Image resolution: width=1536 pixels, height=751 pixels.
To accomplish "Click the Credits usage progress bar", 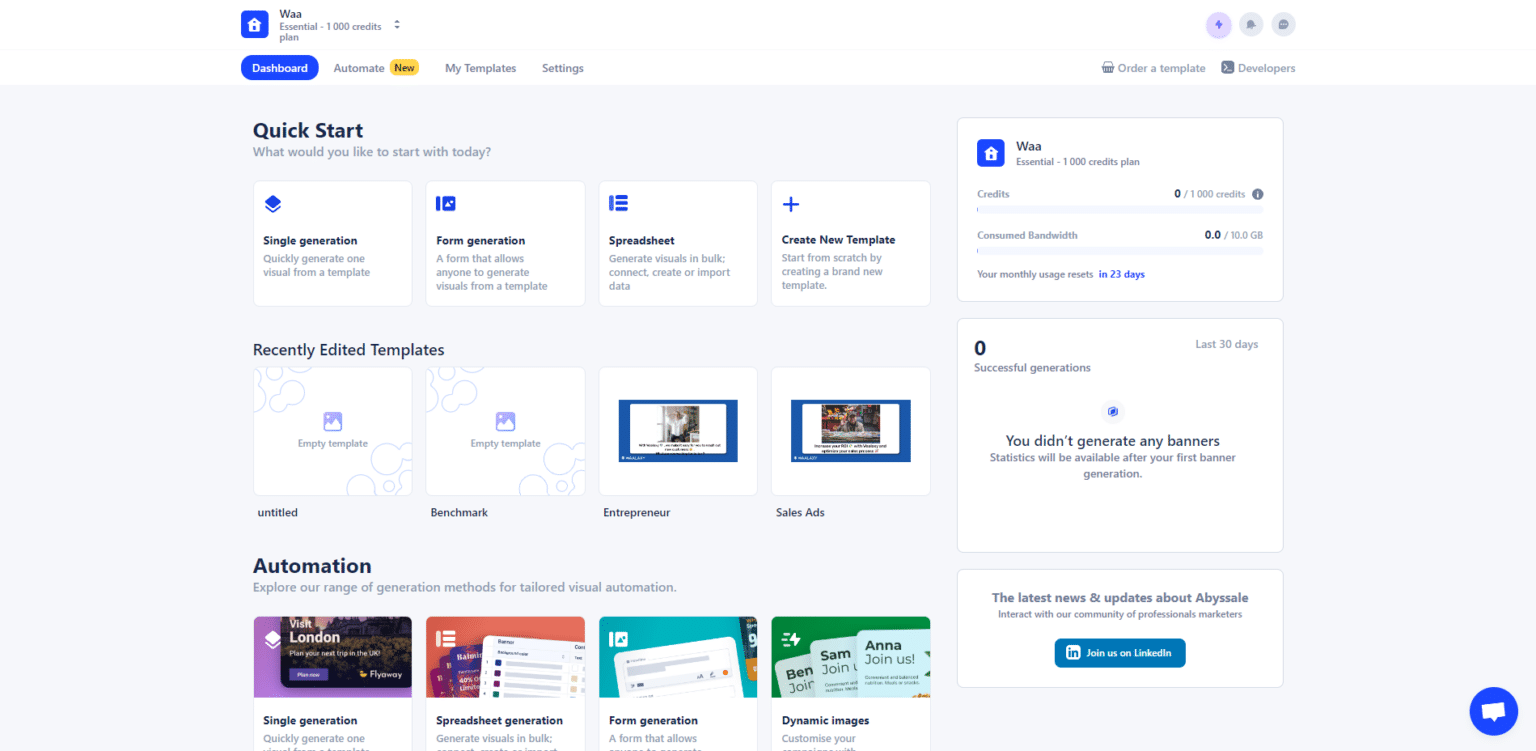I will point(1119,210).
